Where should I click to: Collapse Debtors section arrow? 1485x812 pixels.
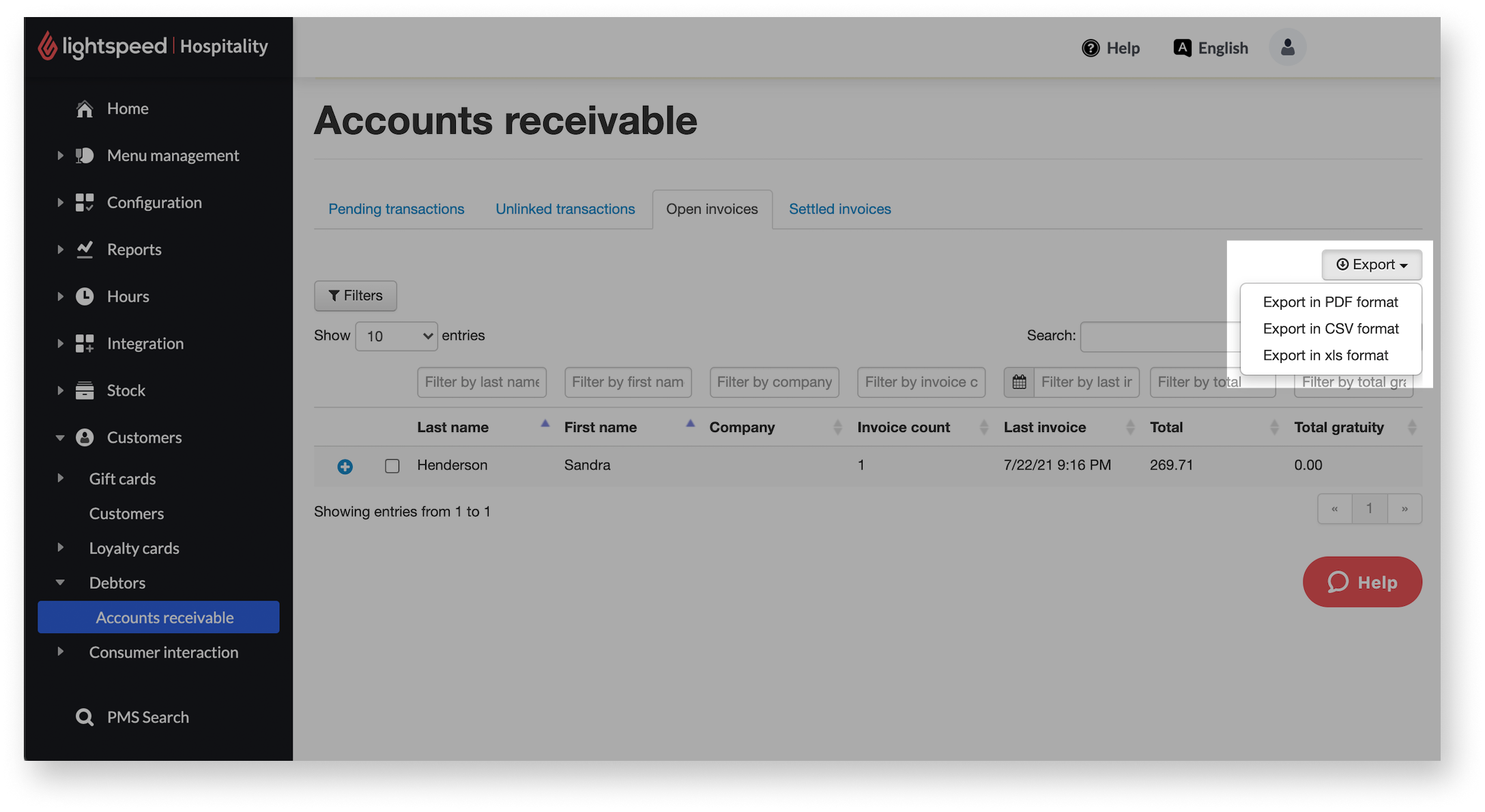60,583
